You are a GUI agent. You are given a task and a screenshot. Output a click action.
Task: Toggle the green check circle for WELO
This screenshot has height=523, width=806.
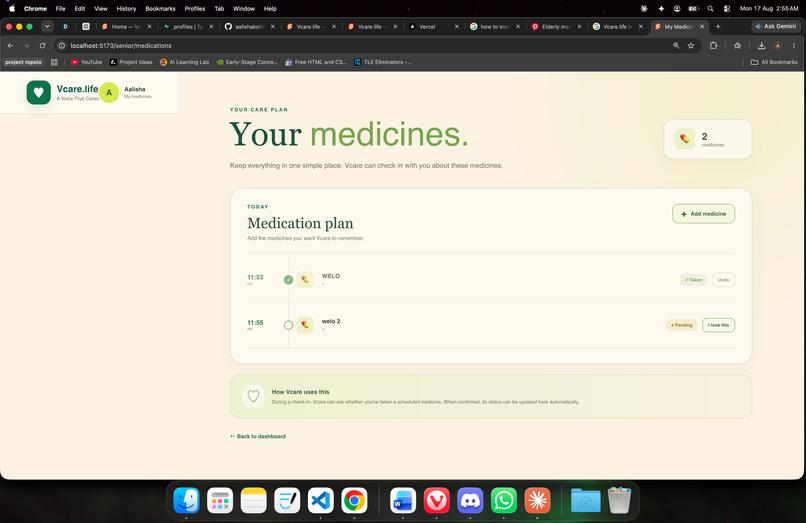tap(288, 280)
